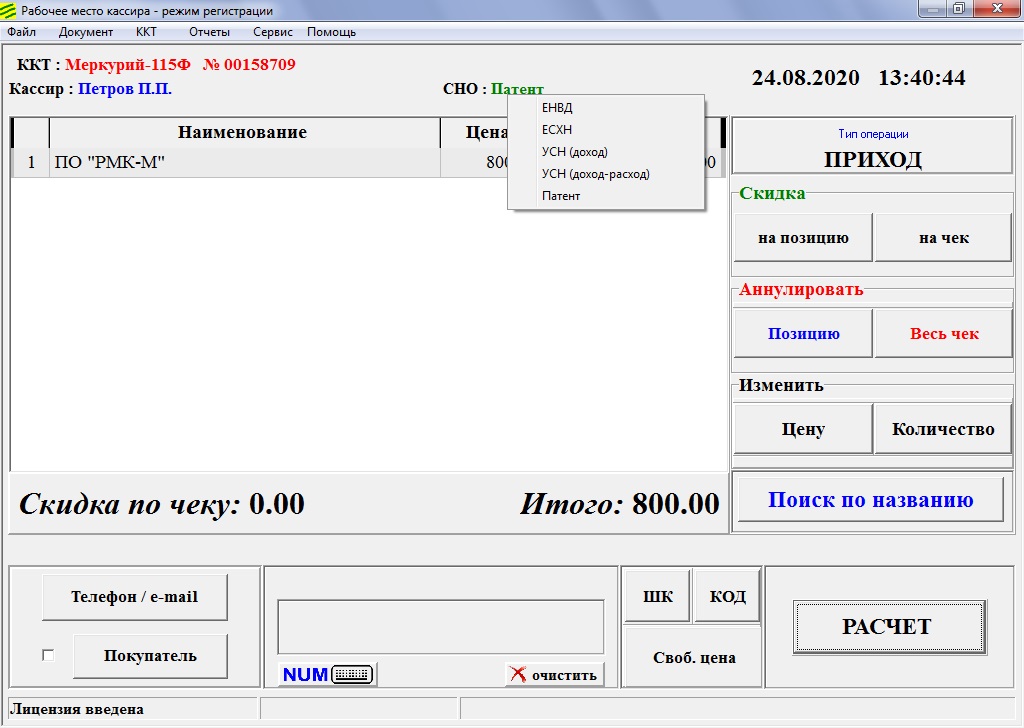Image resolution: width=1024 pixels, height=728 pixels.
Task: Choose Патент from the popup list
Action: coord(561,196)
